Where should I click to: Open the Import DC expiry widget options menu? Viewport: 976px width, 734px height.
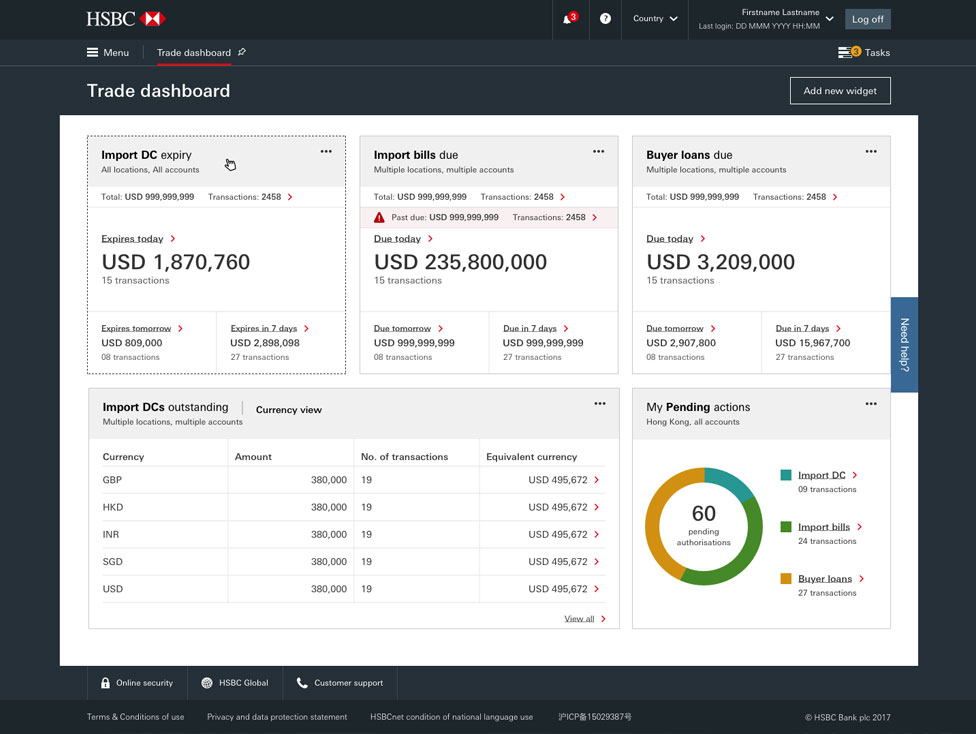click(326, 151)
